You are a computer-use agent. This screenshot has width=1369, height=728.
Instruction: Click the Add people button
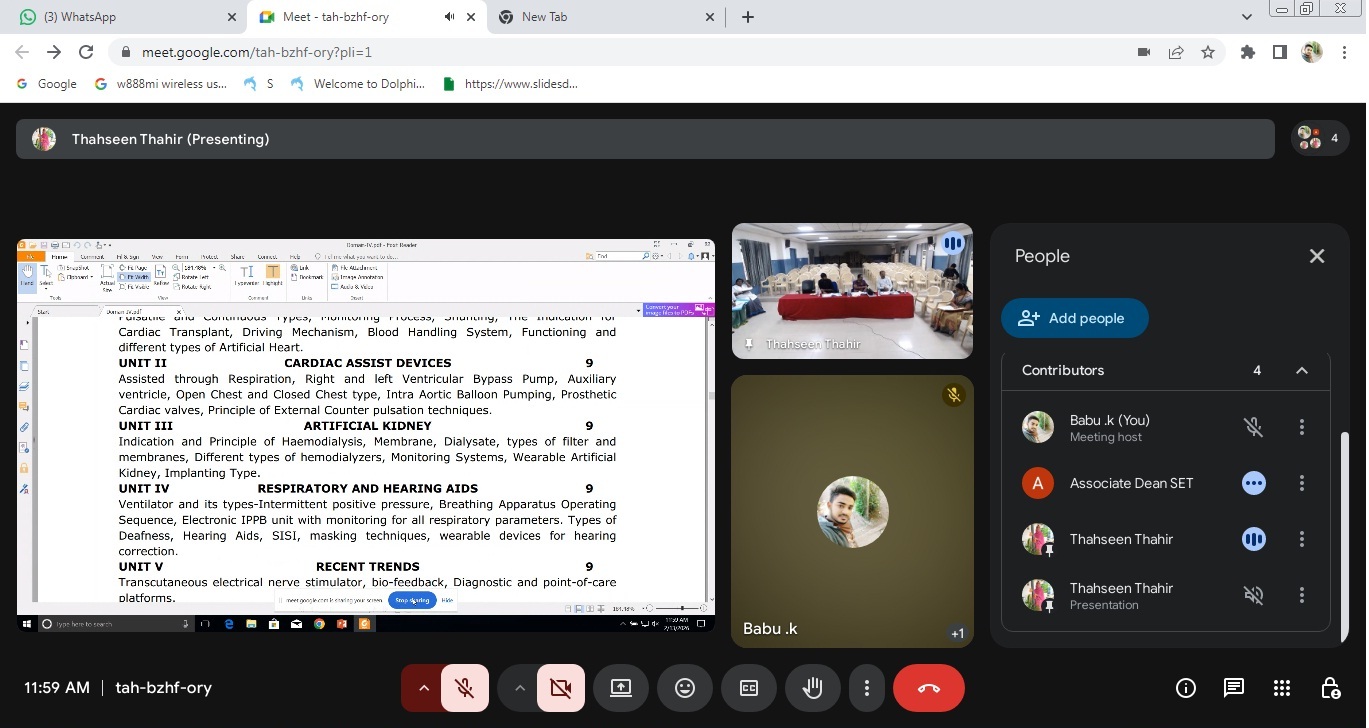[1074, 318]
